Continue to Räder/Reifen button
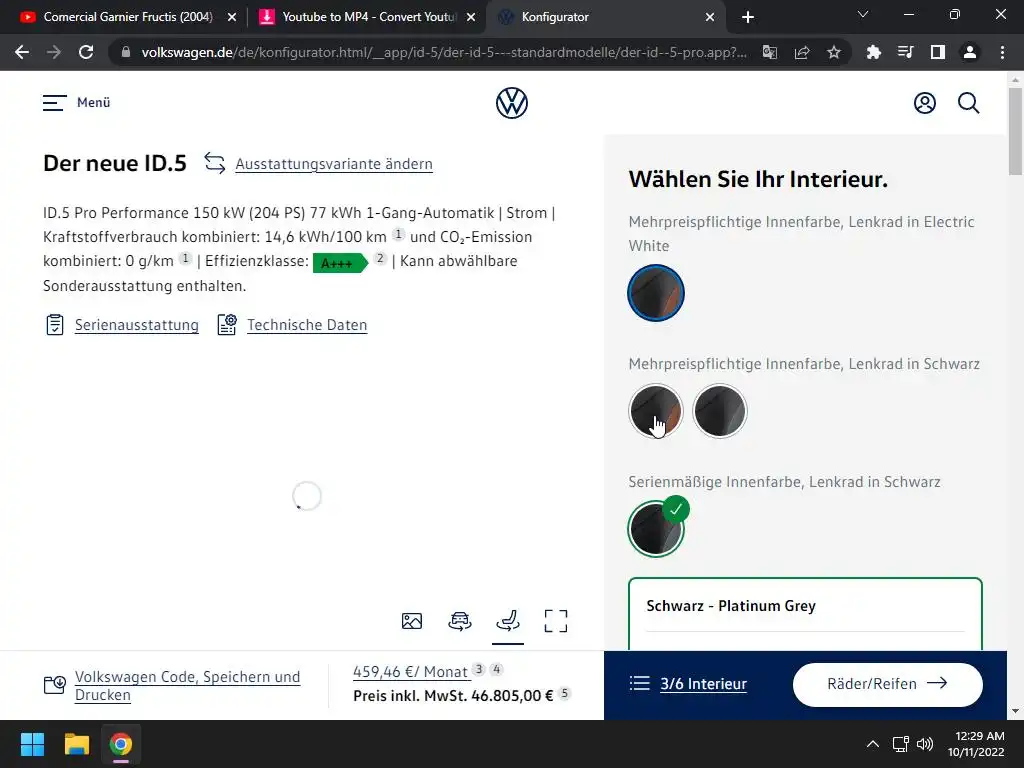 [x=888, y=684]
